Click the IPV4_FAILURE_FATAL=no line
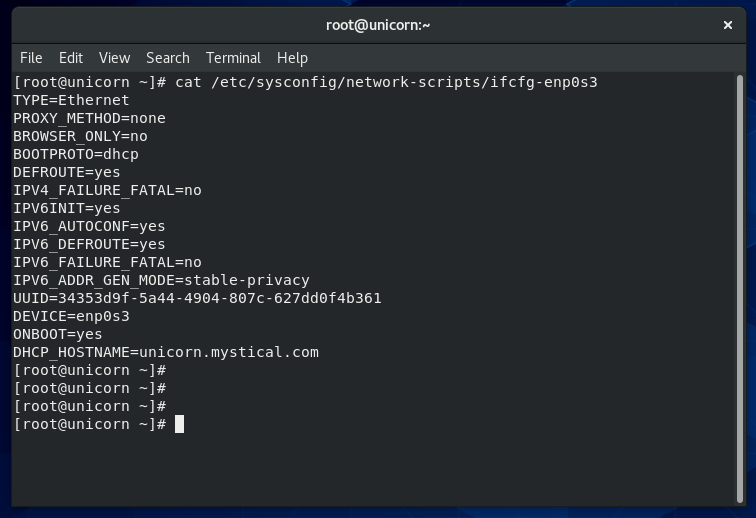 pyautogui.click(x=107, y=190)
